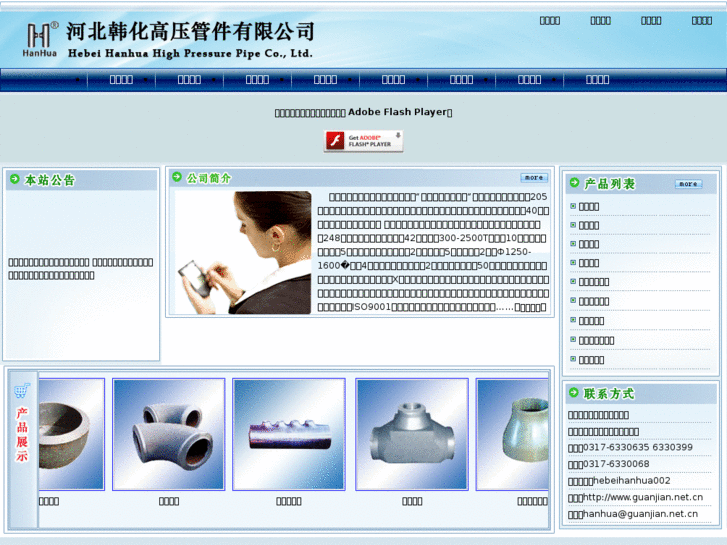The image size is (727, 545).
Task: Select the second item in the blue navigation bar
Action: click(x=189, y=80)
